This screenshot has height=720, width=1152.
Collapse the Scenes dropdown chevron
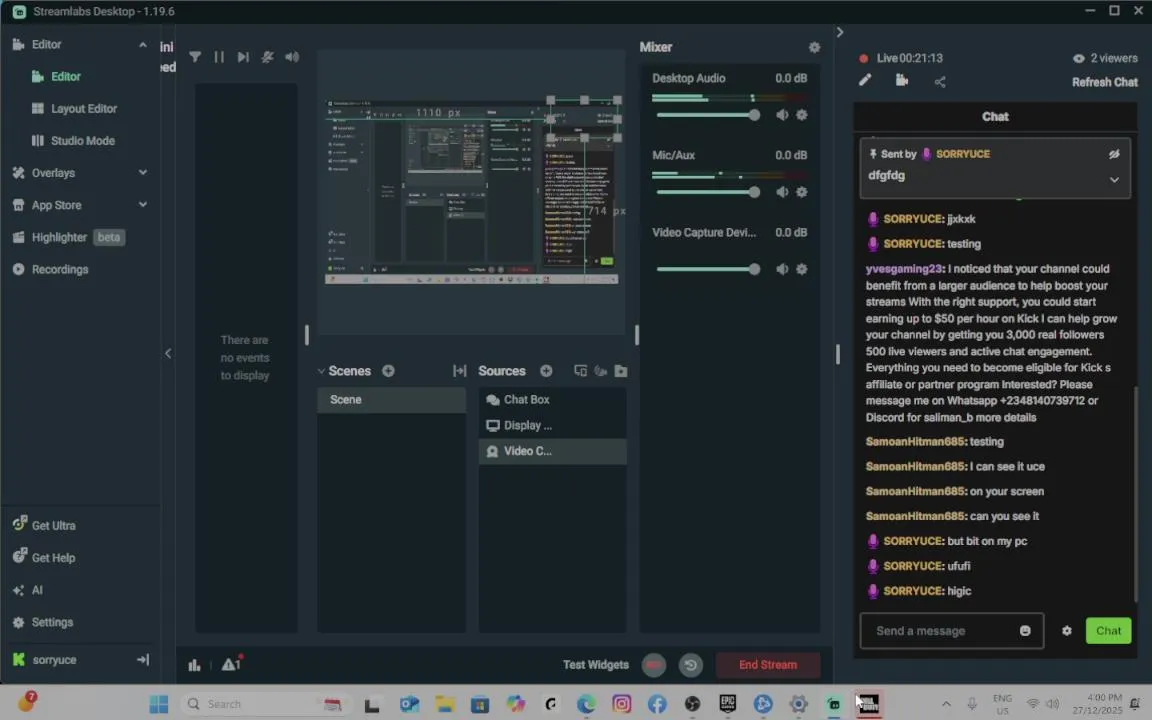click(321, 371)
